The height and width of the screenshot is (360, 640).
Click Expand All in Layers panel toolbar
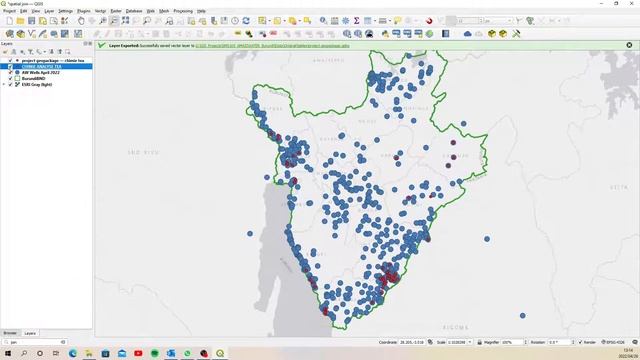click(51, 52)
